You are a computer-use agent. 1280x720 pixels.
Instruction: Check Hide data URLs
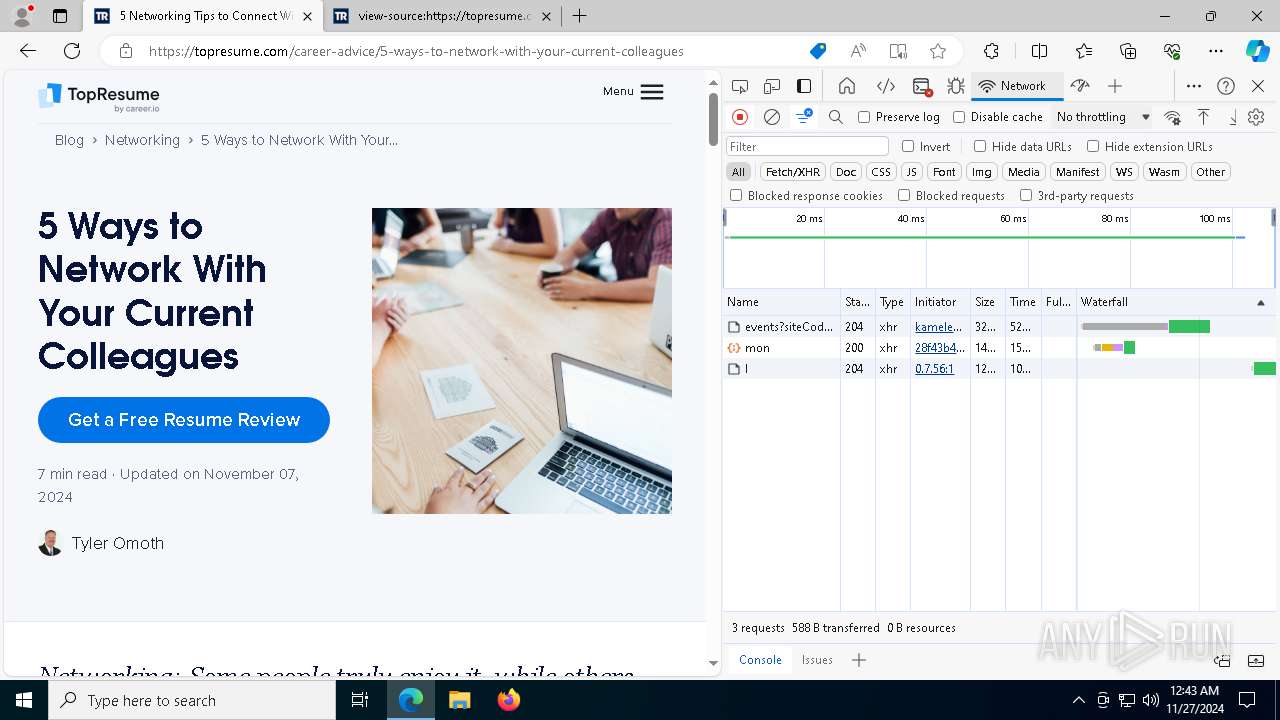(x=980, y=146)
